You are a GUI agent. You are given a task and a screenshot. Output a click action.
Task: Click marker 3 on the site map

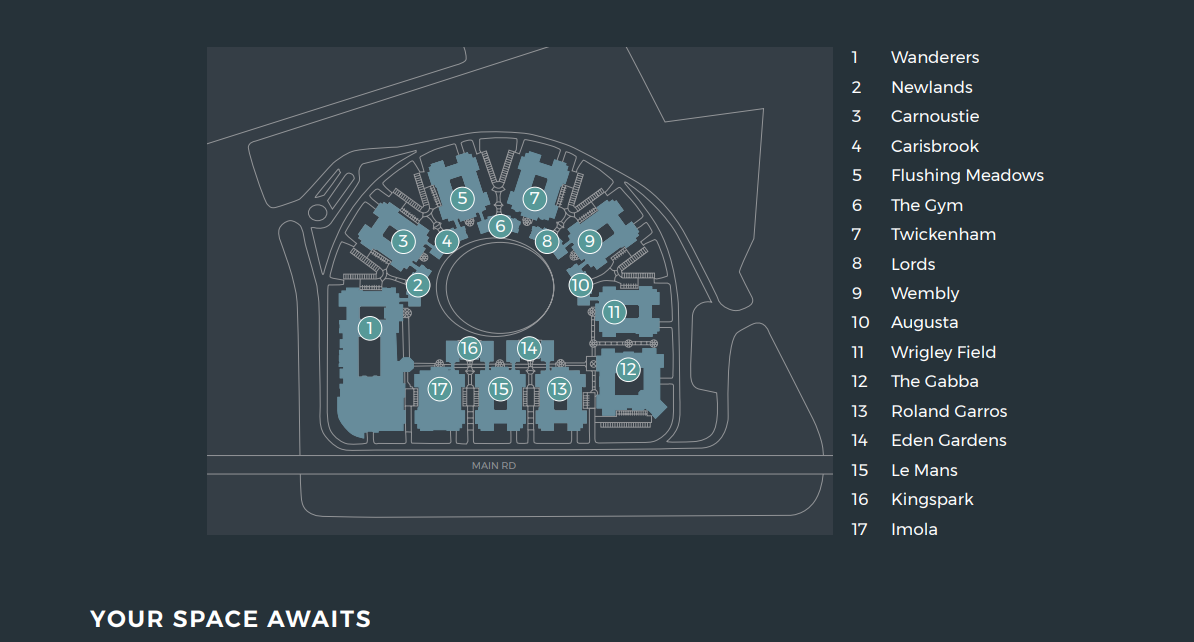point(403,241)
